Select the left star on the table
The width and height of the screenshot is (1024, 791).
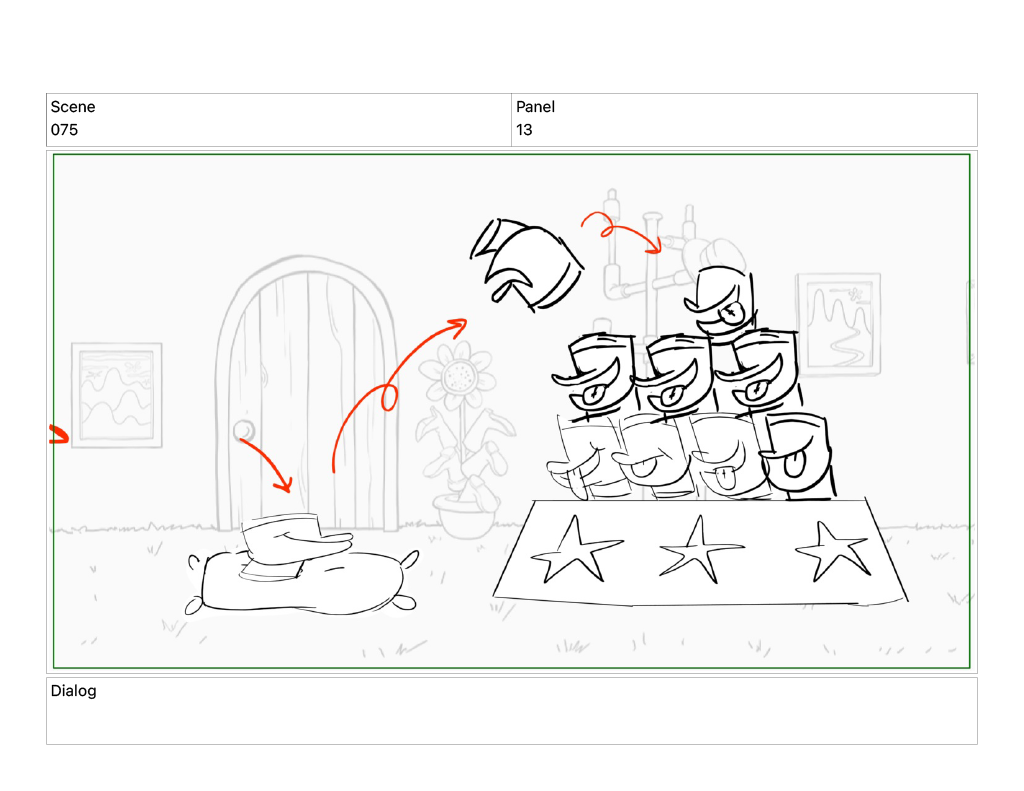pyautogui.click(x=575, y=549)
